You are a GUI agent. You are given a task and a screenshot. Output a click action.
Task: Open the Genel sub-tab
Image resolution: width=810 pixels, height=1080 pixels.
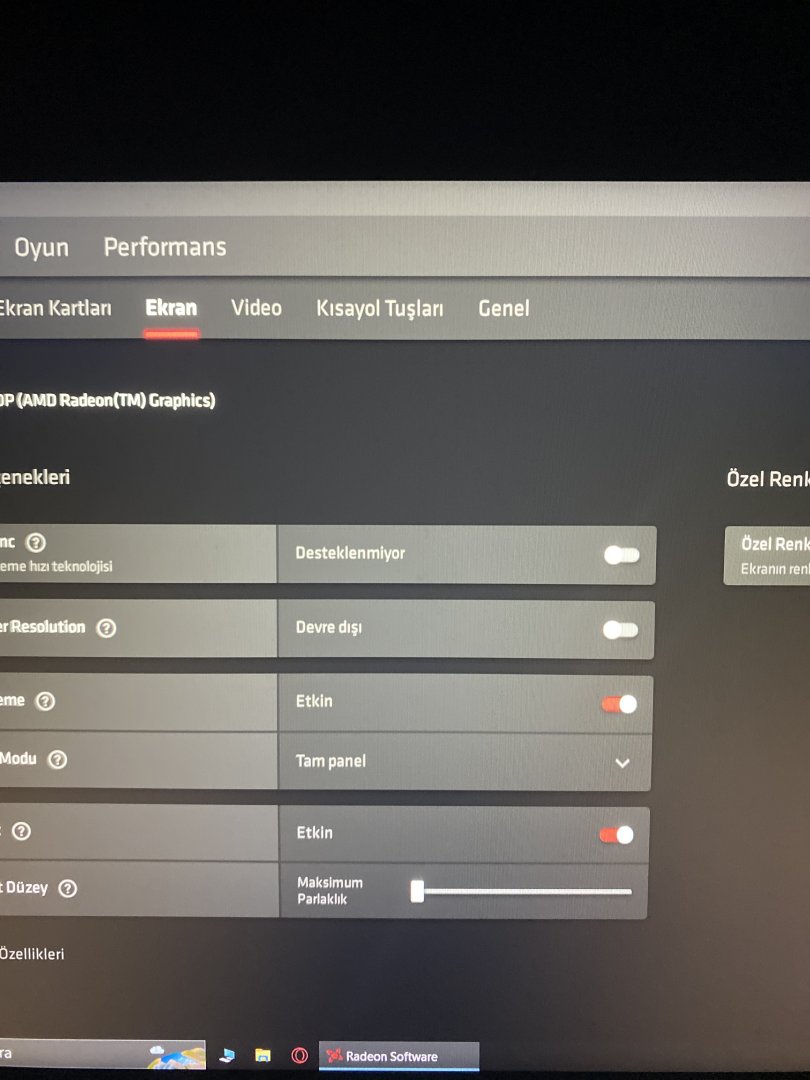503,308
